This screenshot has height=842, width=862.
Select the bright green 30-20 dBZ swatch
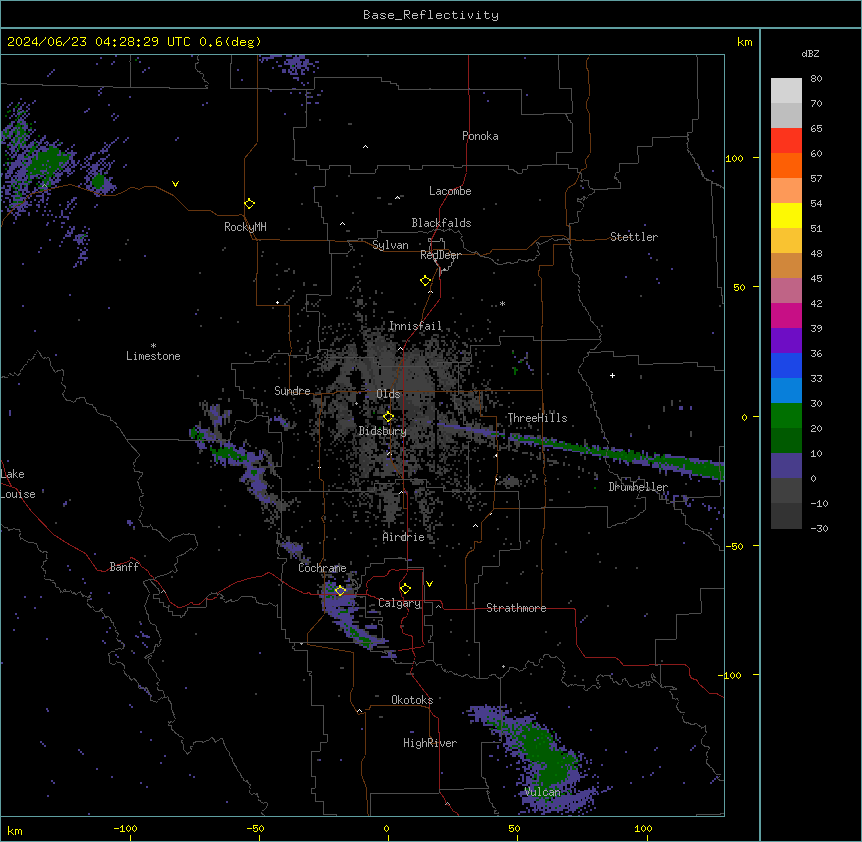pos(786,416)
